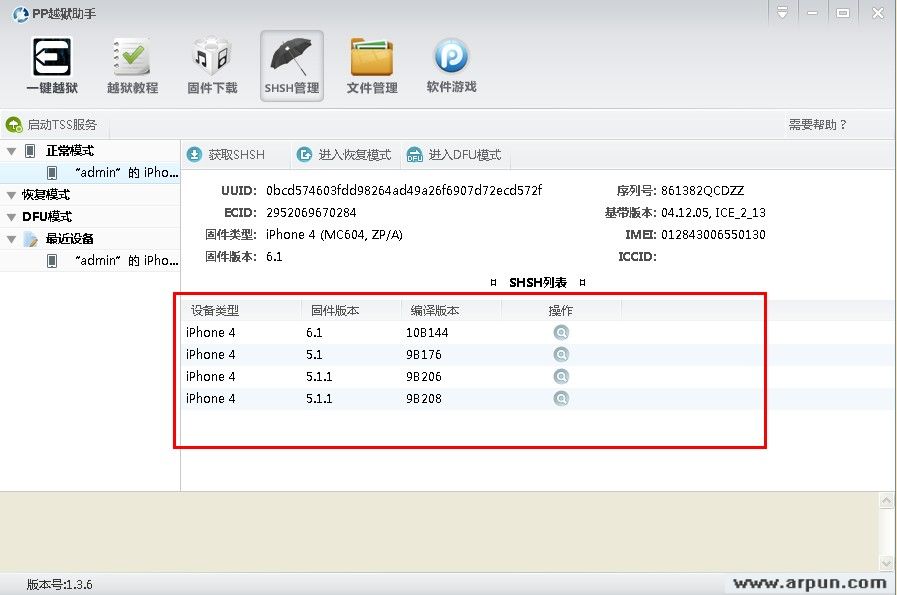Click 进入DFU模式 button
Viewport: 897px width, 595px height.
point(454,154)
